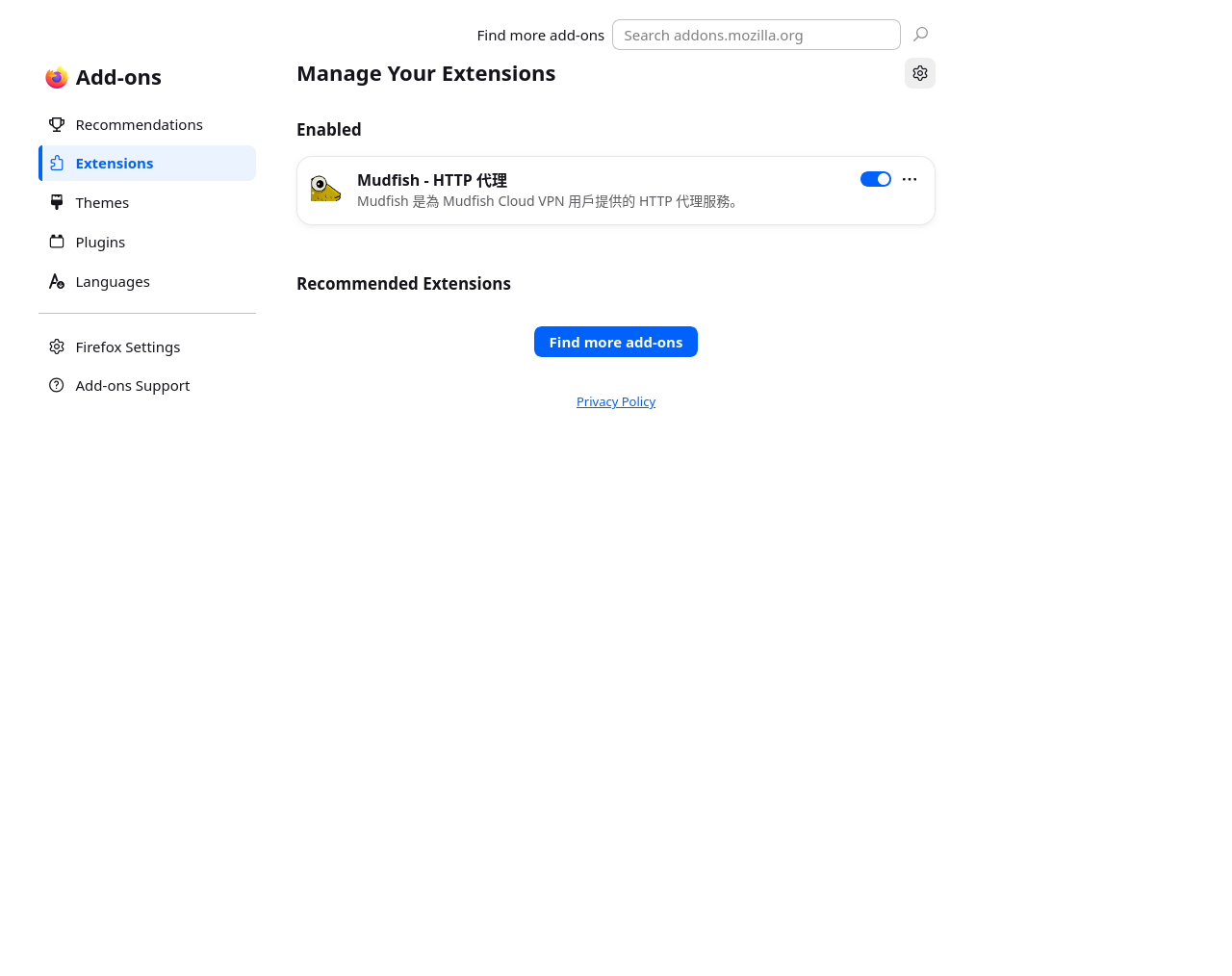This screenshot has height=976, width=1232.
Task: Open Add-ons Support link
Action: click(x=147, y=385)
